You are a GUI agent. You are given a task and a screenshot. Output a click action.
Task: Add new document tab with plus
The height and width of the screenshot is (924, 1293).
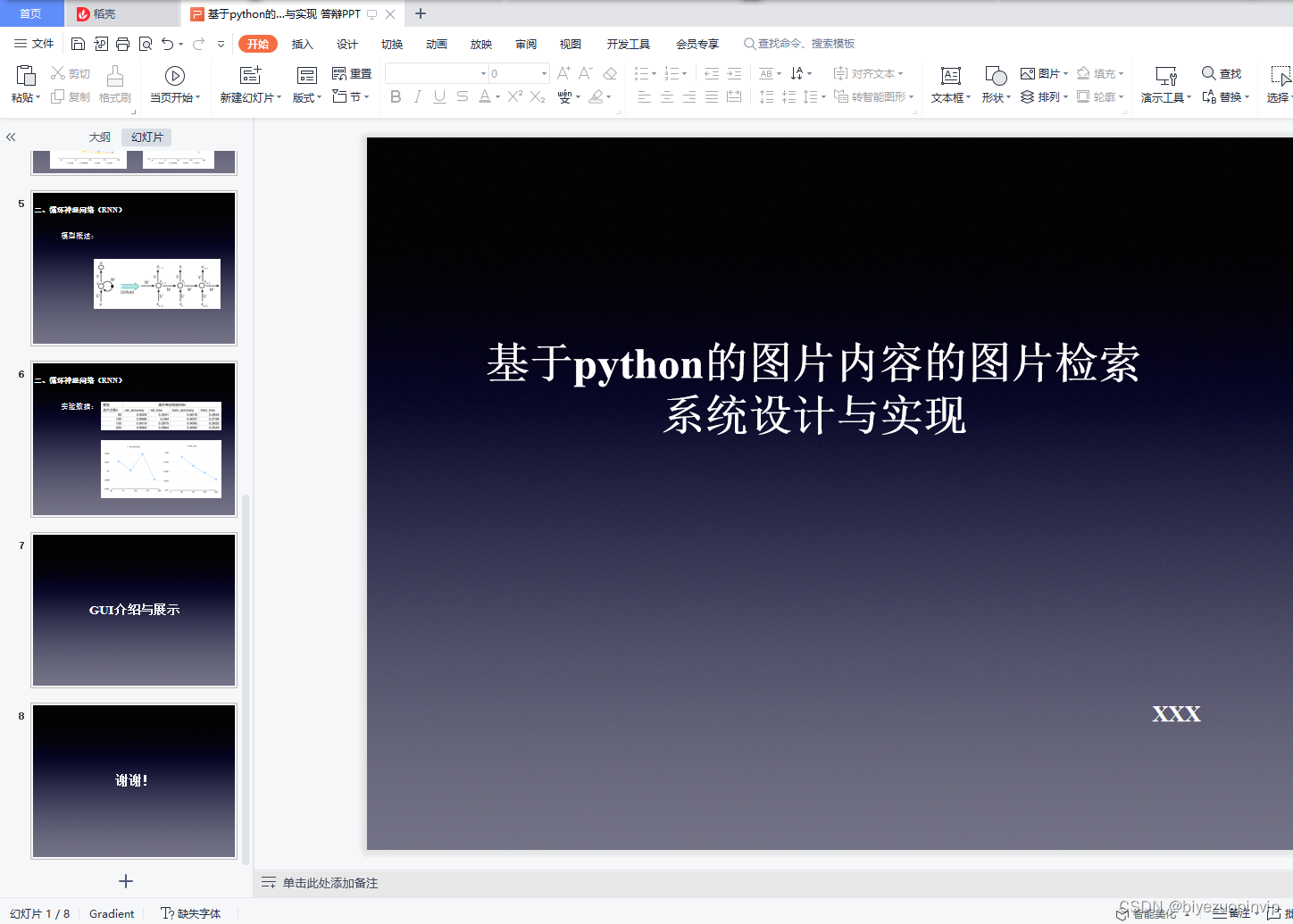pyautogui.click(x=421, y=13)
